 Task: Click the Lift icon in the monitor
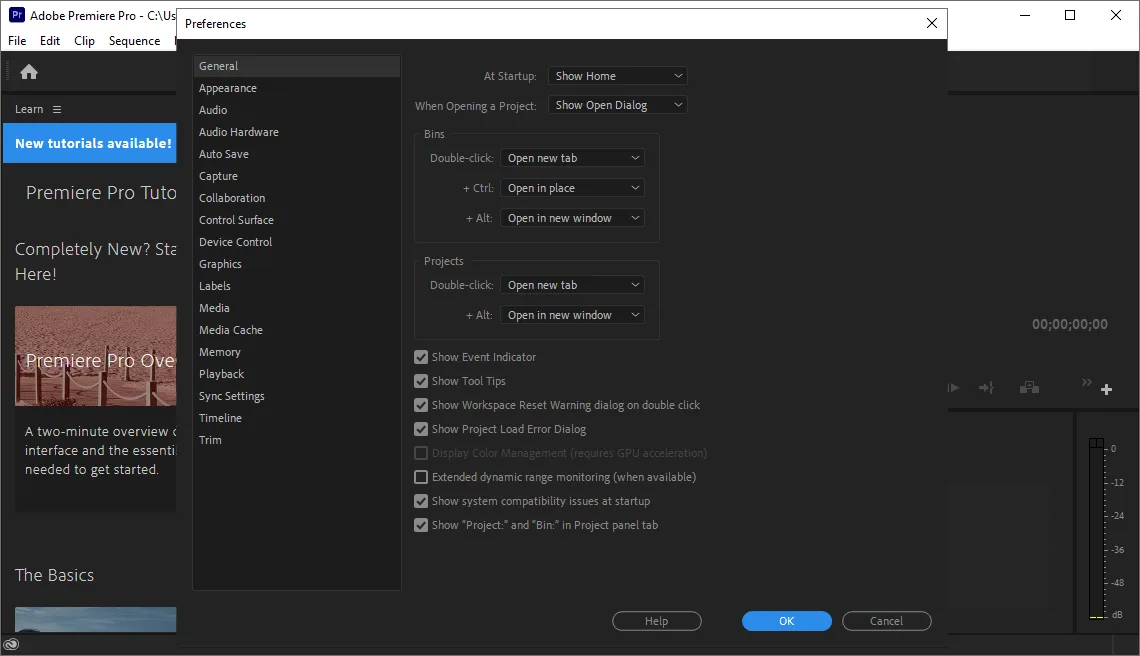(1029, 388)
